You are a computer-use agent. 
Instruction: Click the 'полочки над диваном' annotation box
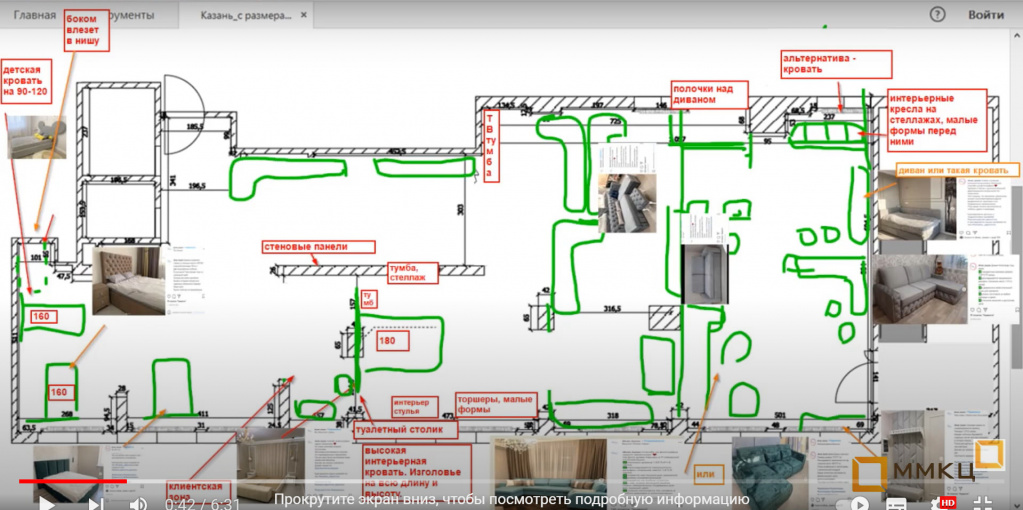(x=709, y=95)
